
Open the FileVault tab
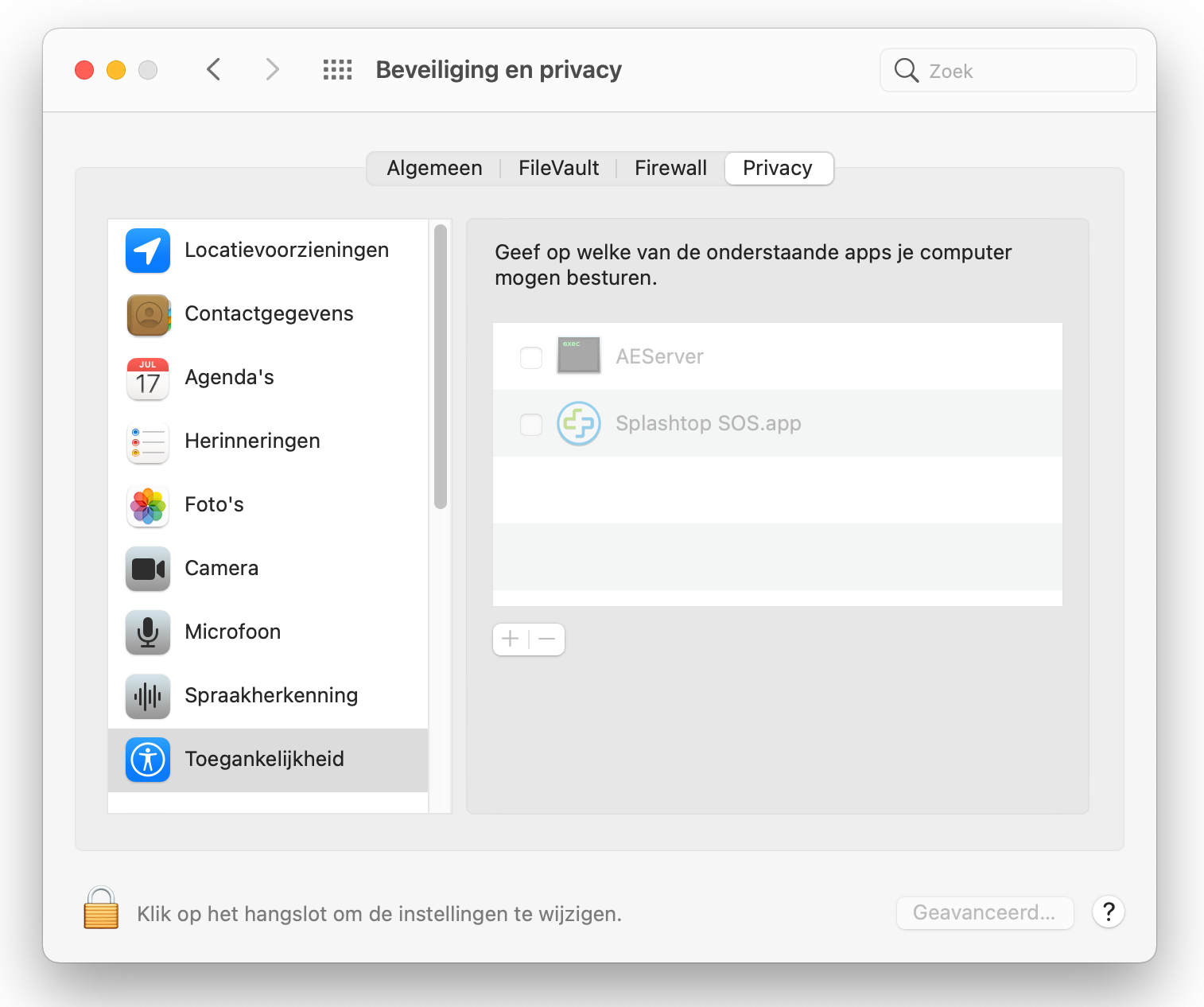pos(558,169)
